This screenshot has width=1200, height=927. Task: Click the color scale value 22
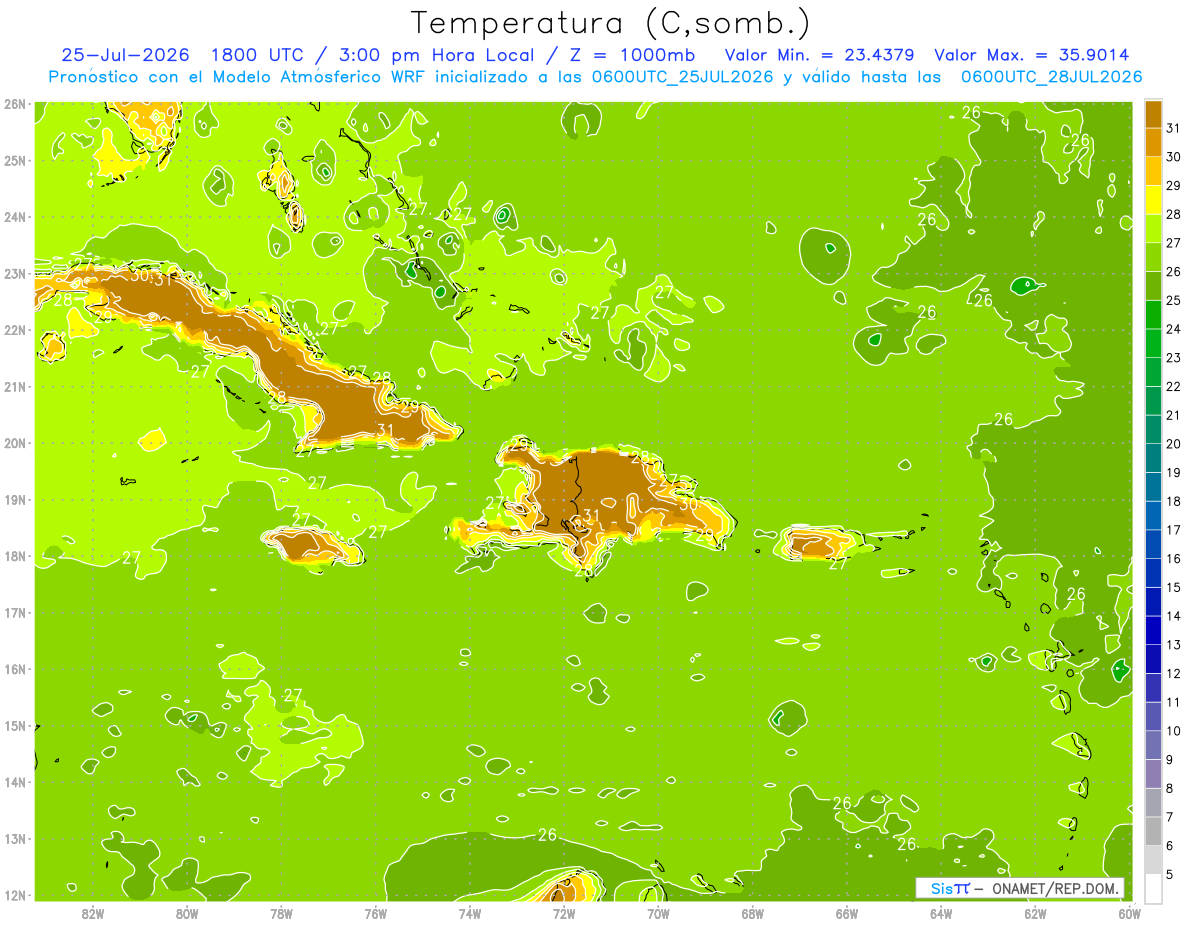pyautogui.click(x=1173, y=387)
